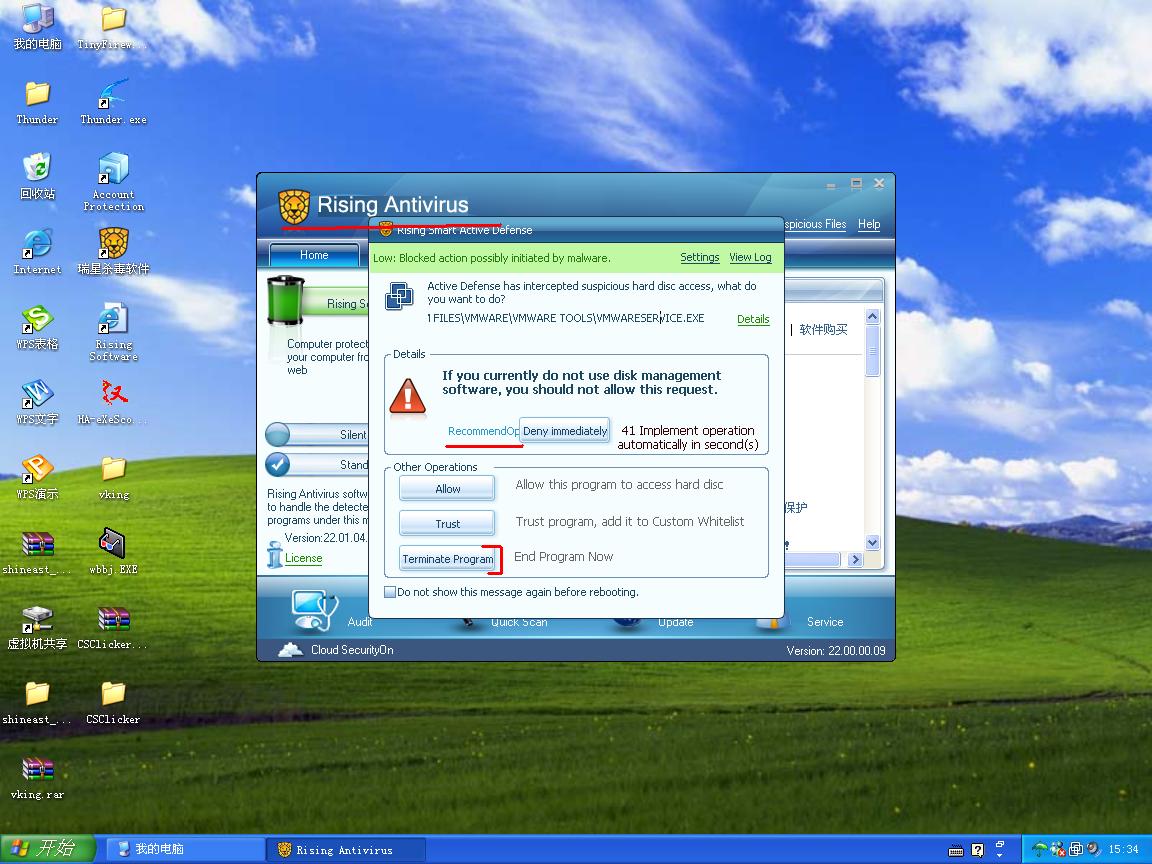Click the scroll-down arrow in Rising panel
Screen dimensions: 1152x864
point(872,542)
